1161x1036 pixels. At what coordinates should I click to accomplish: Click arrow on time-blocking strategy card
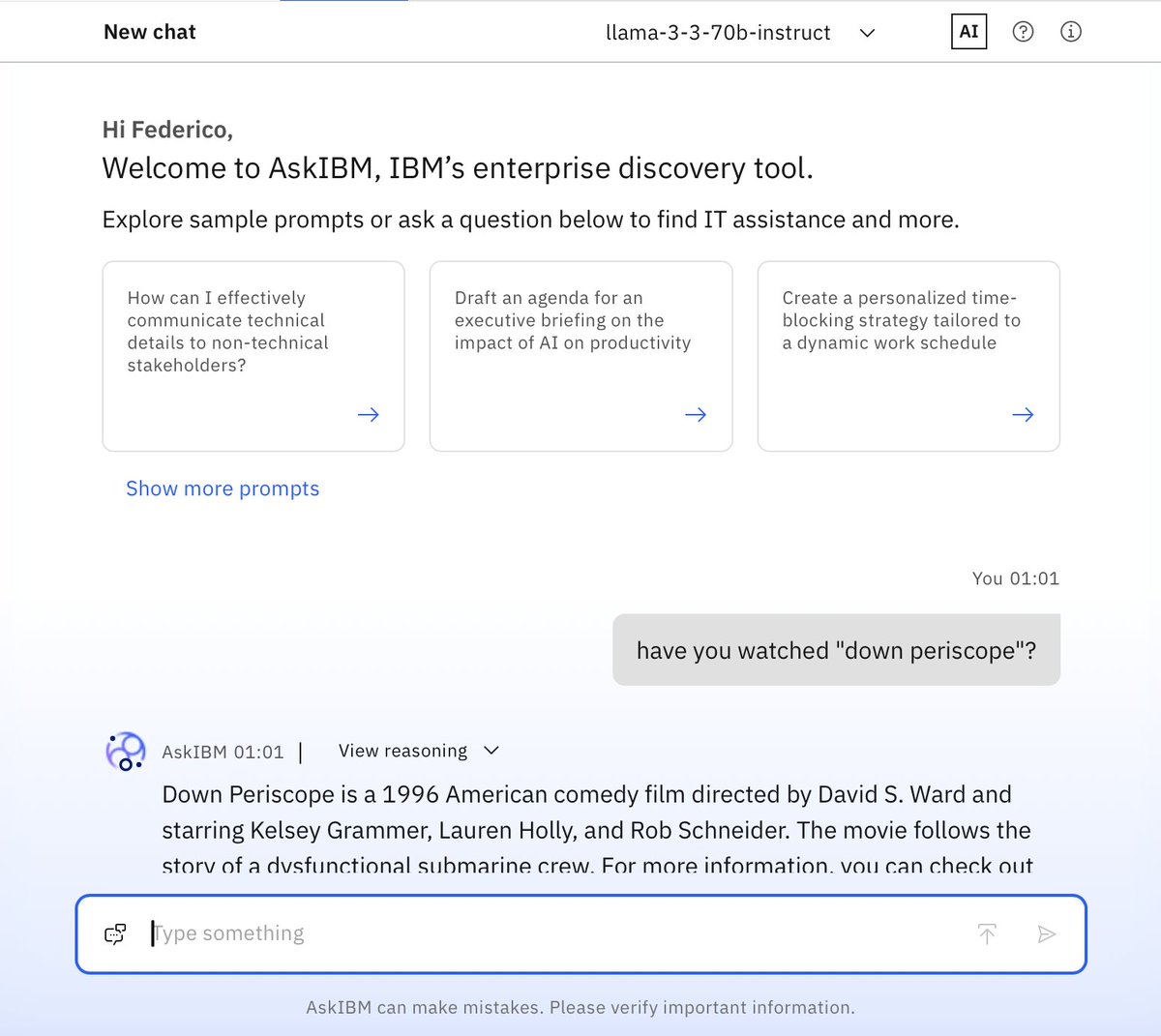point(1023,415)
